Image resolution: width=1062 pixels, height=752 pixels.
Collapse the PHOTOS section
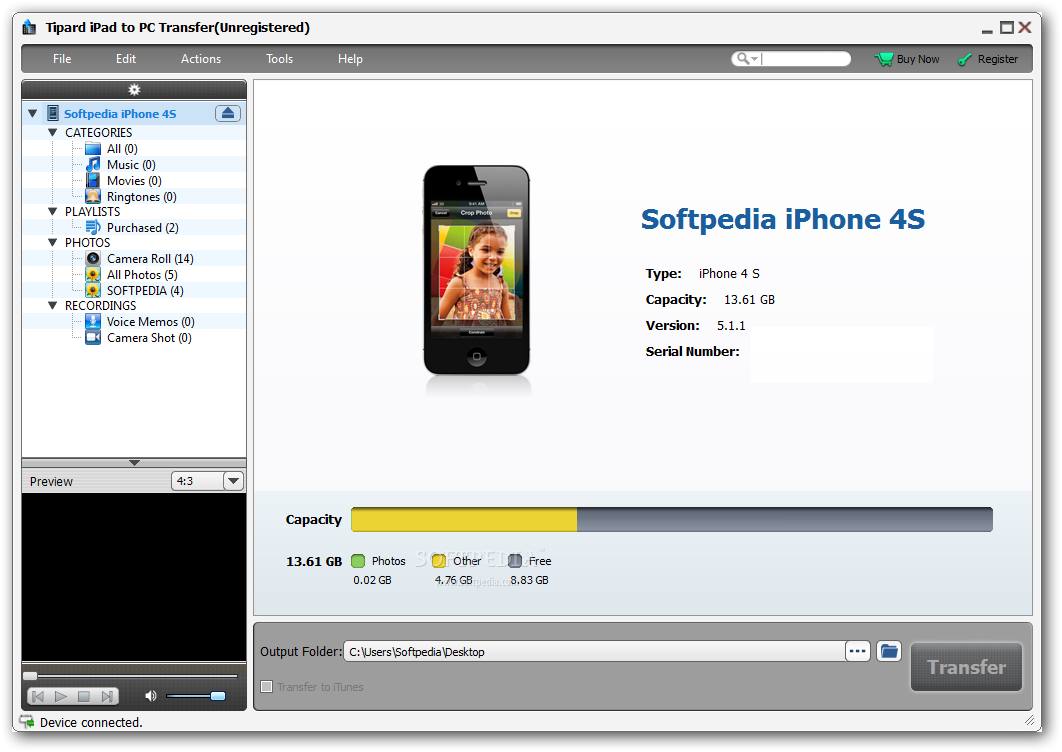pos(52,242)
